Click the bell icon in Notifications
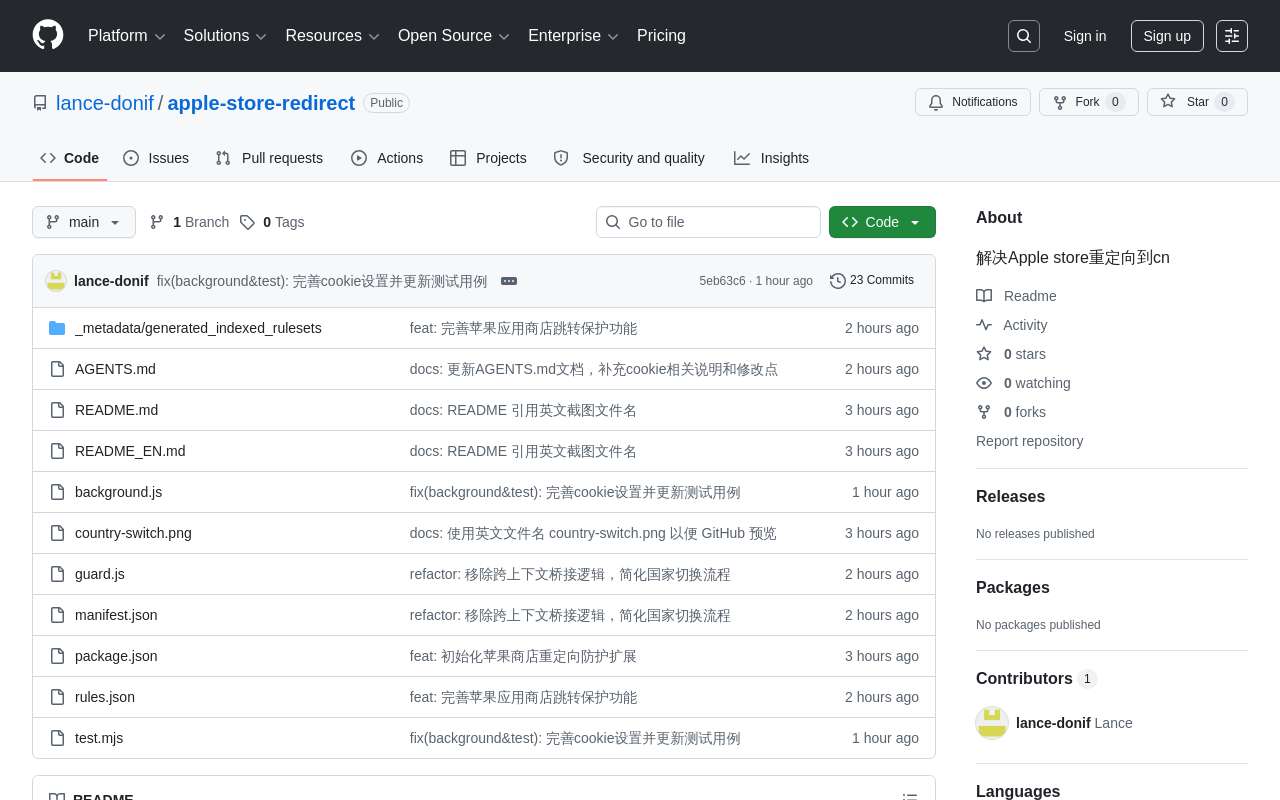 [x=936, y=102]
